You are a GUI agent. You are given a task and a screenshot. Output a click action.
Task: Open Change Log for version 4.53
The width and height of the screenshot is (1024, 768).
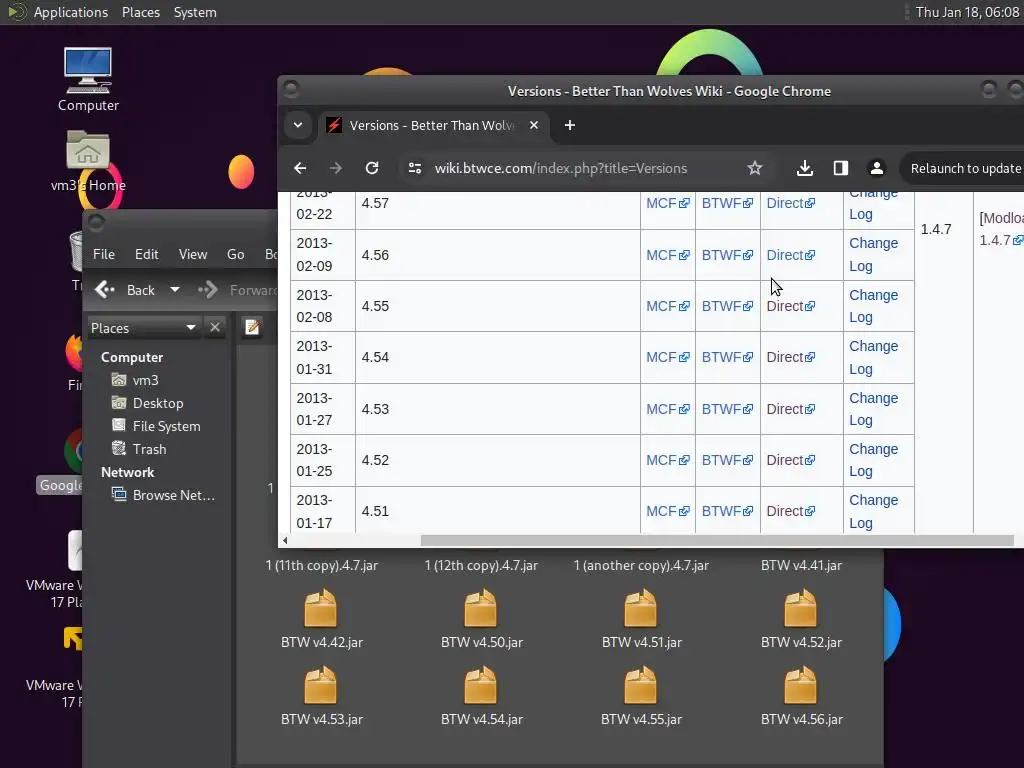click(x=873, y=409)
